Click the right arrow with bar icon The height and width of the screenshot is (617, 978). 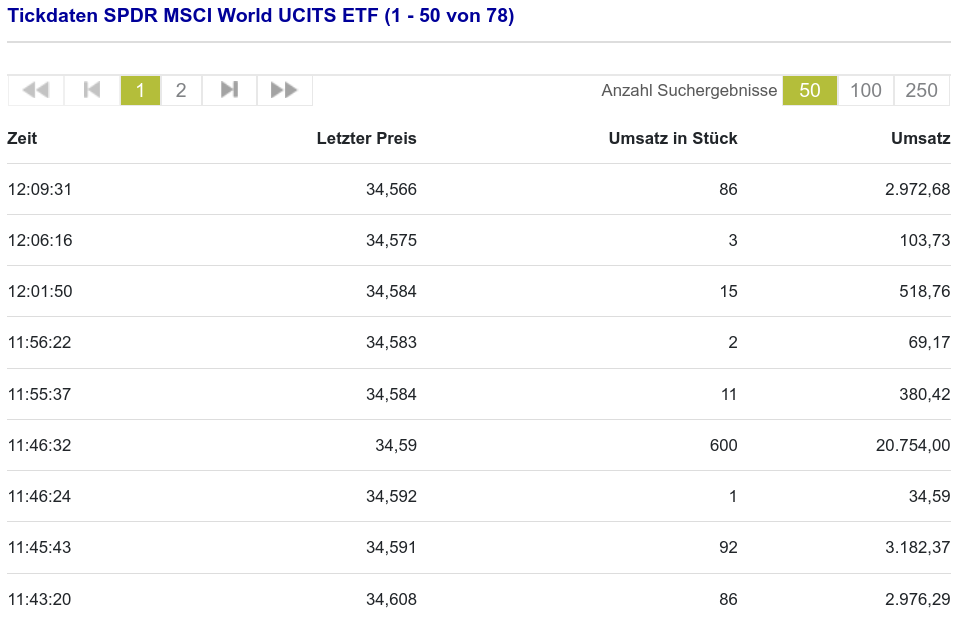[229, 90]
